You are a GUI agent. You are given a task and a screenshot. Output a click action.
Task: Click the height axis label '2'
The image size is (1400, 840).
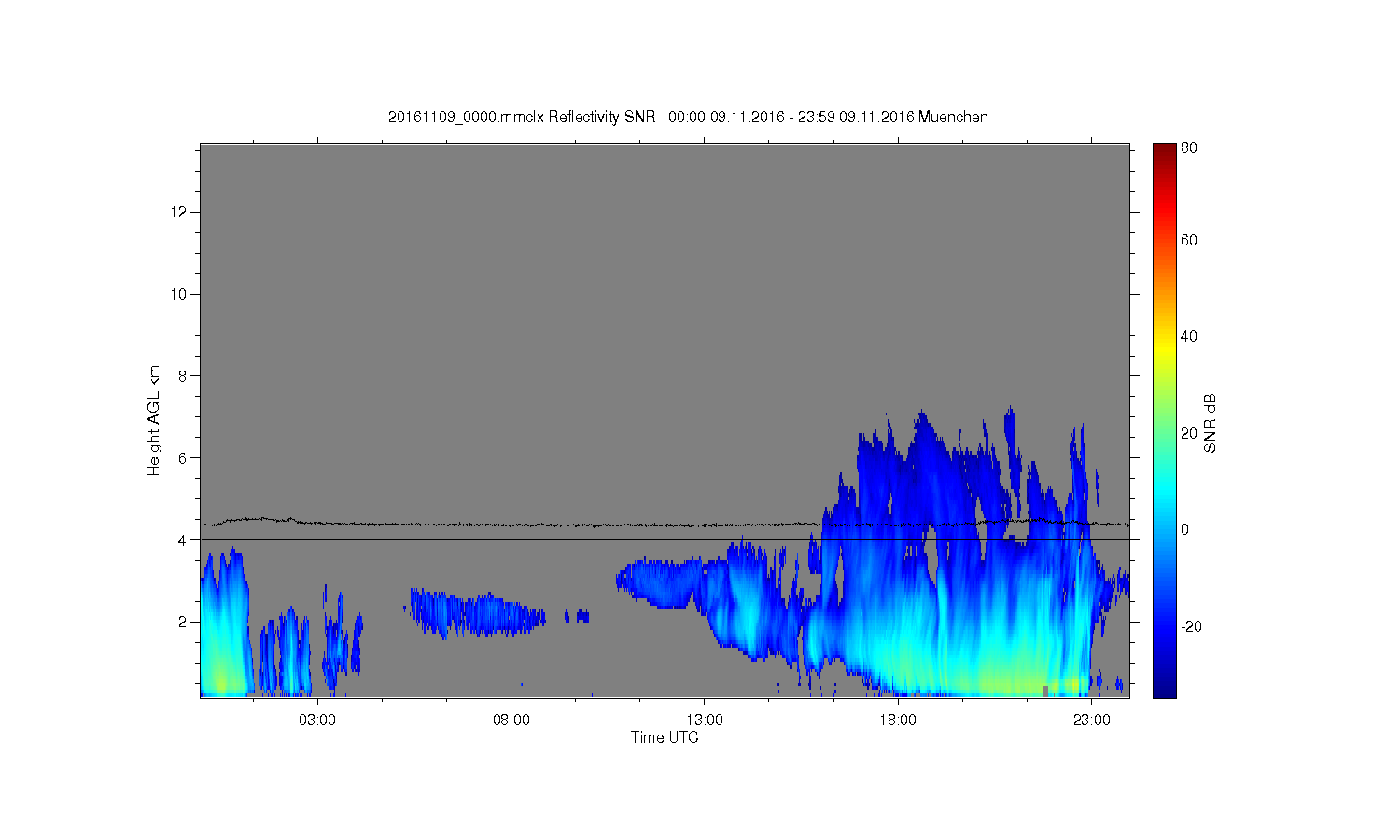(x=184, y=622)
